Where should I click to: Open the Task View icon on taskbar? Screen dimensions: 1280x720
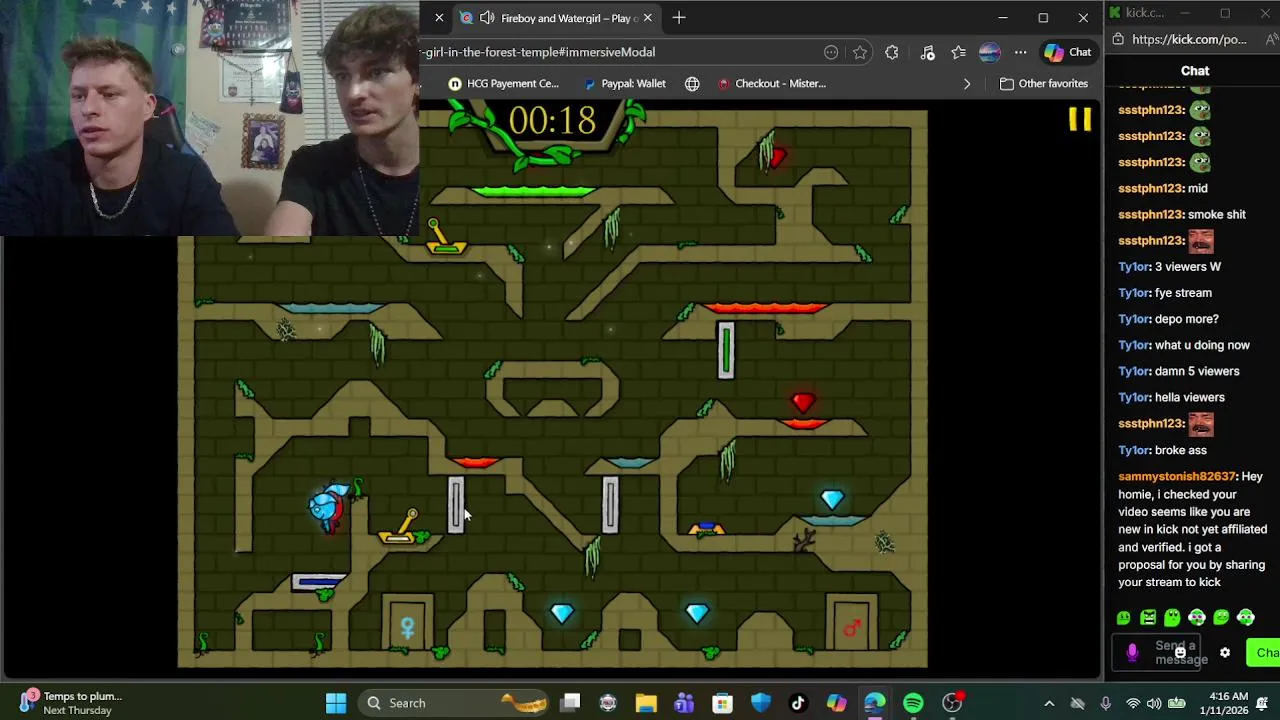(x=570, y=703)
